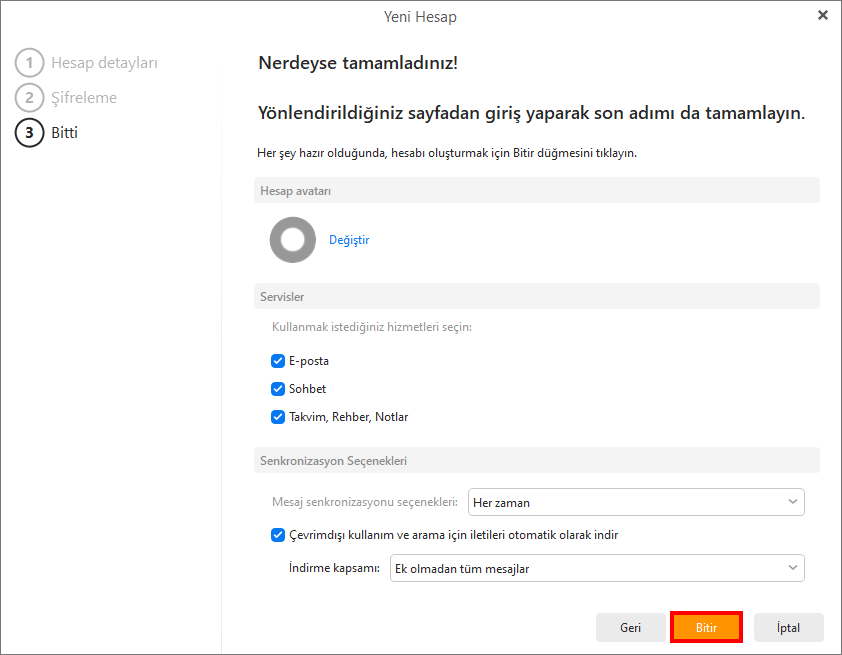This screenshot has height=655, width=842.
Task: Click the Servisler section header
Action: 282,297
